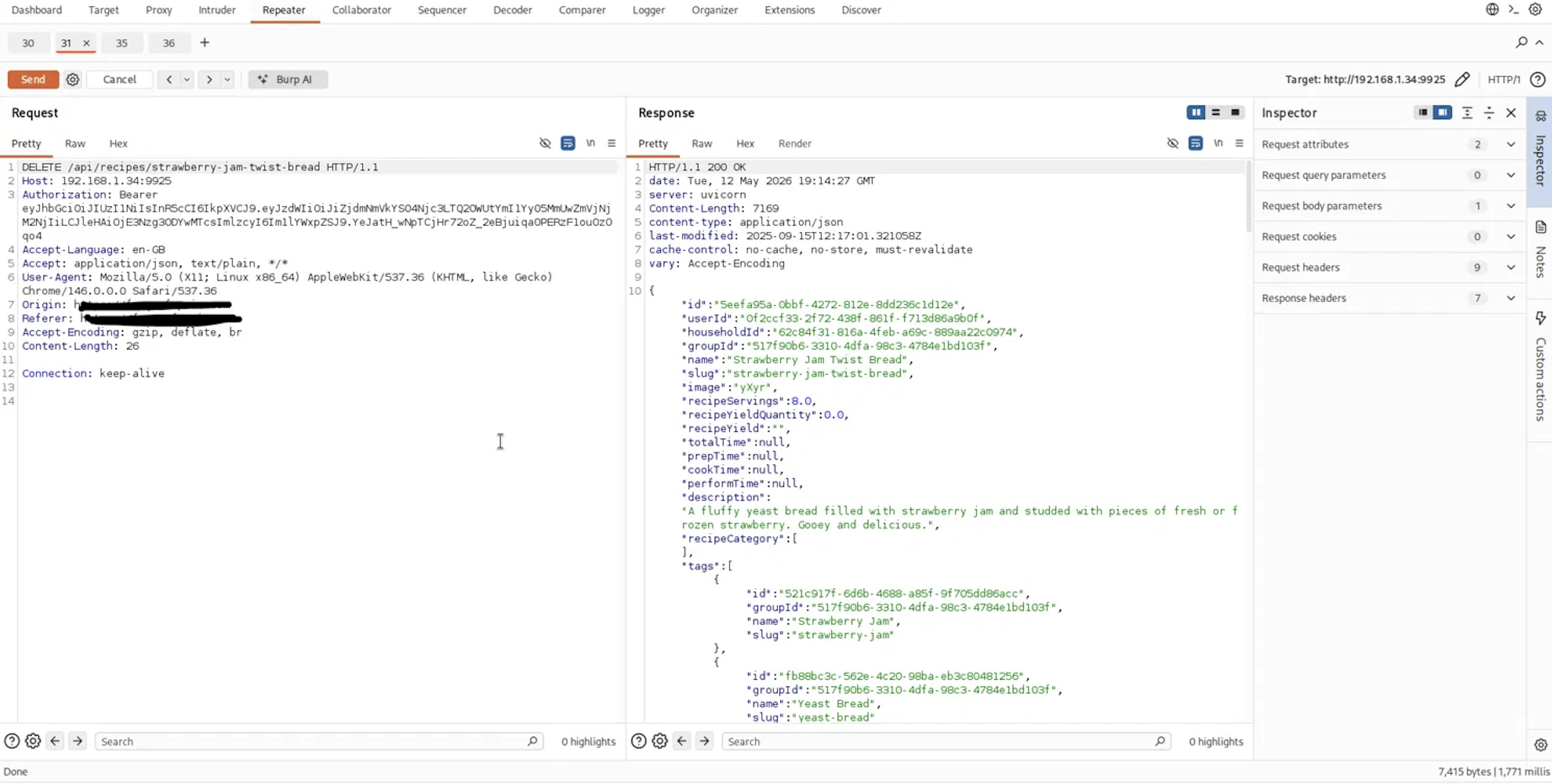This screenshot has height=784, width=1552.
Task: Select combined tabbed response layout
Action: coord(1235,113)
